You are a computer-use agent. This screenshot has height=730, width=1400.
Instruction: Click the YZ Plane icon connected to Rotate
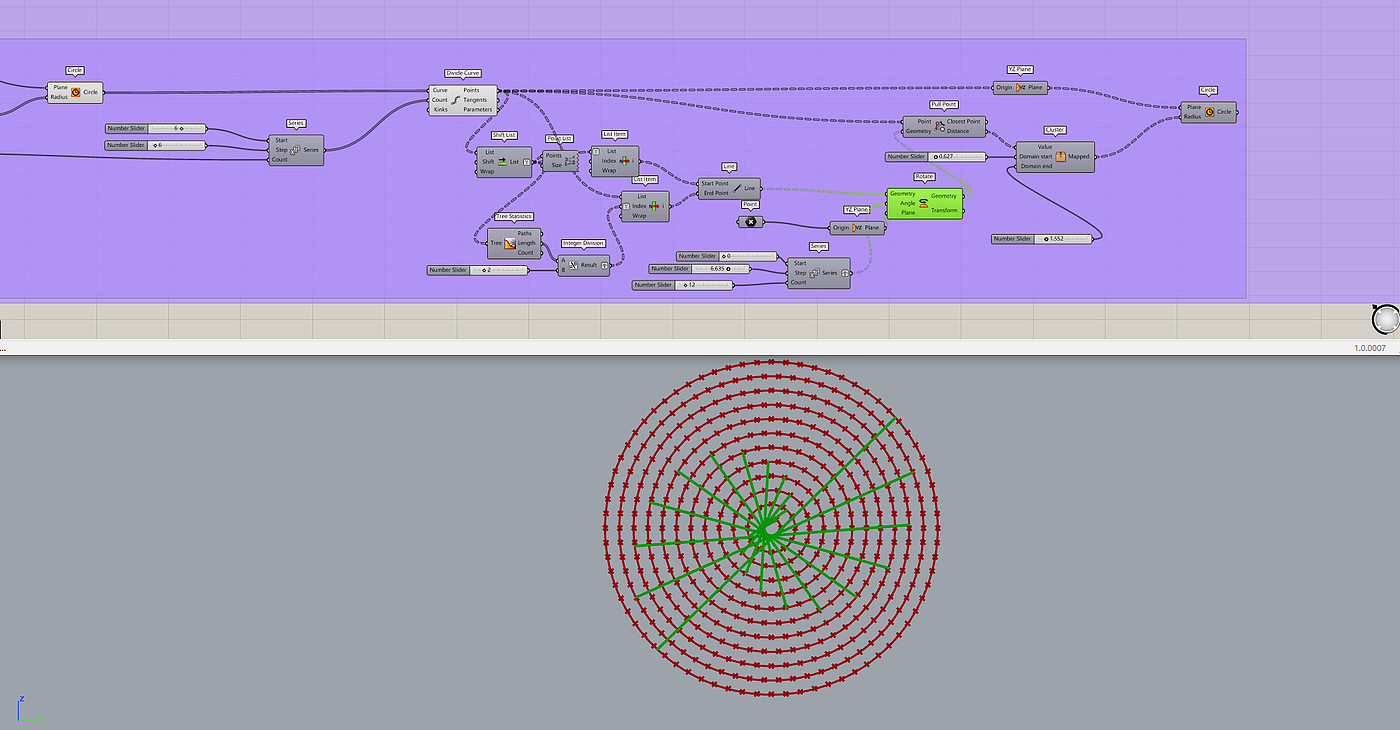(857, 227)
